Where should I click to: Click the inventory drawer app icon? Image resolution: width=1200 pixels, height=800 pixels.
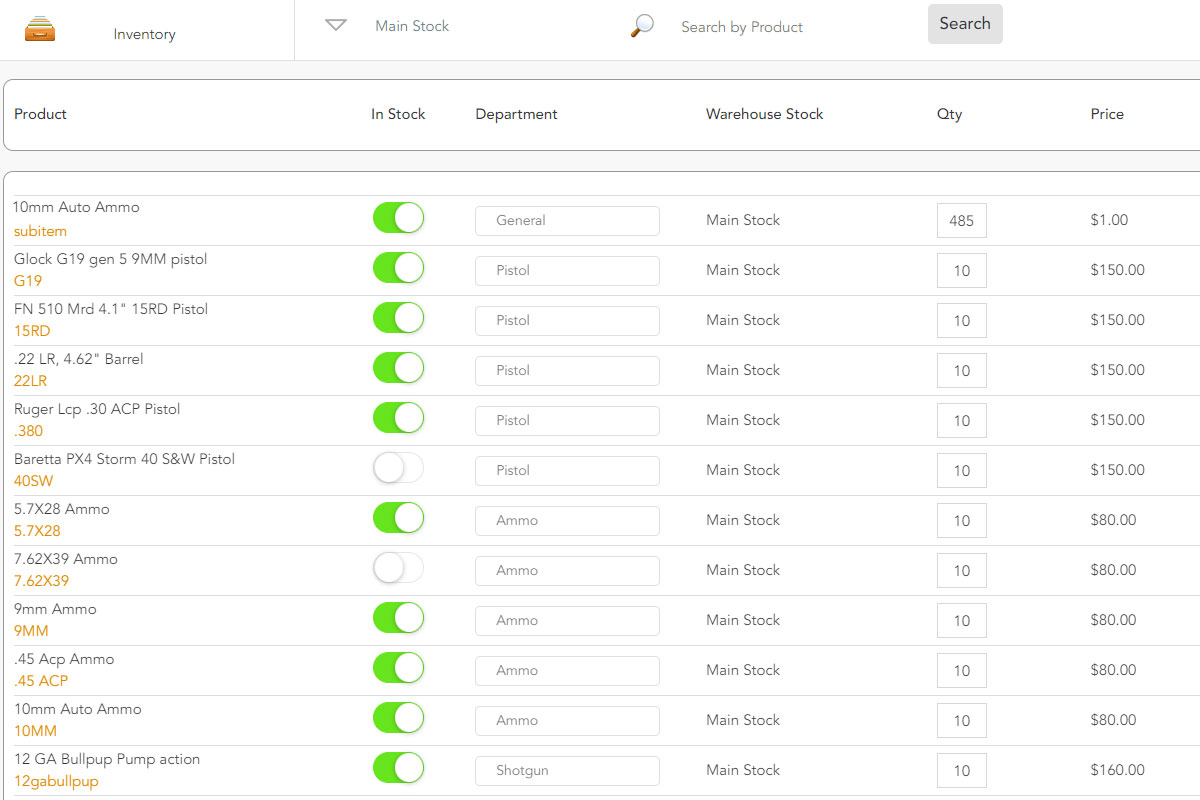(x=40, y=28)
